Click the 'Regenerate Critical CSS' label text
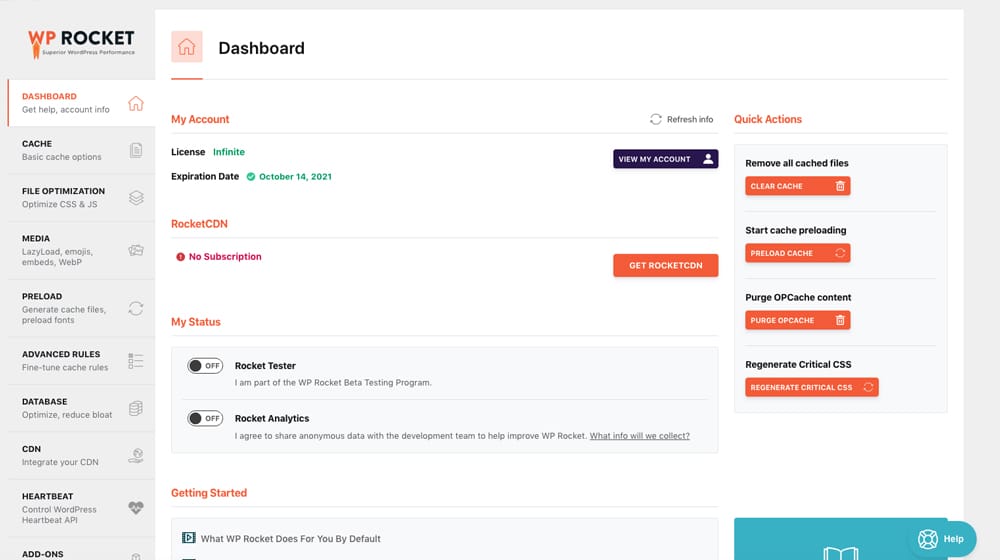Image resolution: width=1000 pixels, height=560 pixels. [x=798, y=364]
